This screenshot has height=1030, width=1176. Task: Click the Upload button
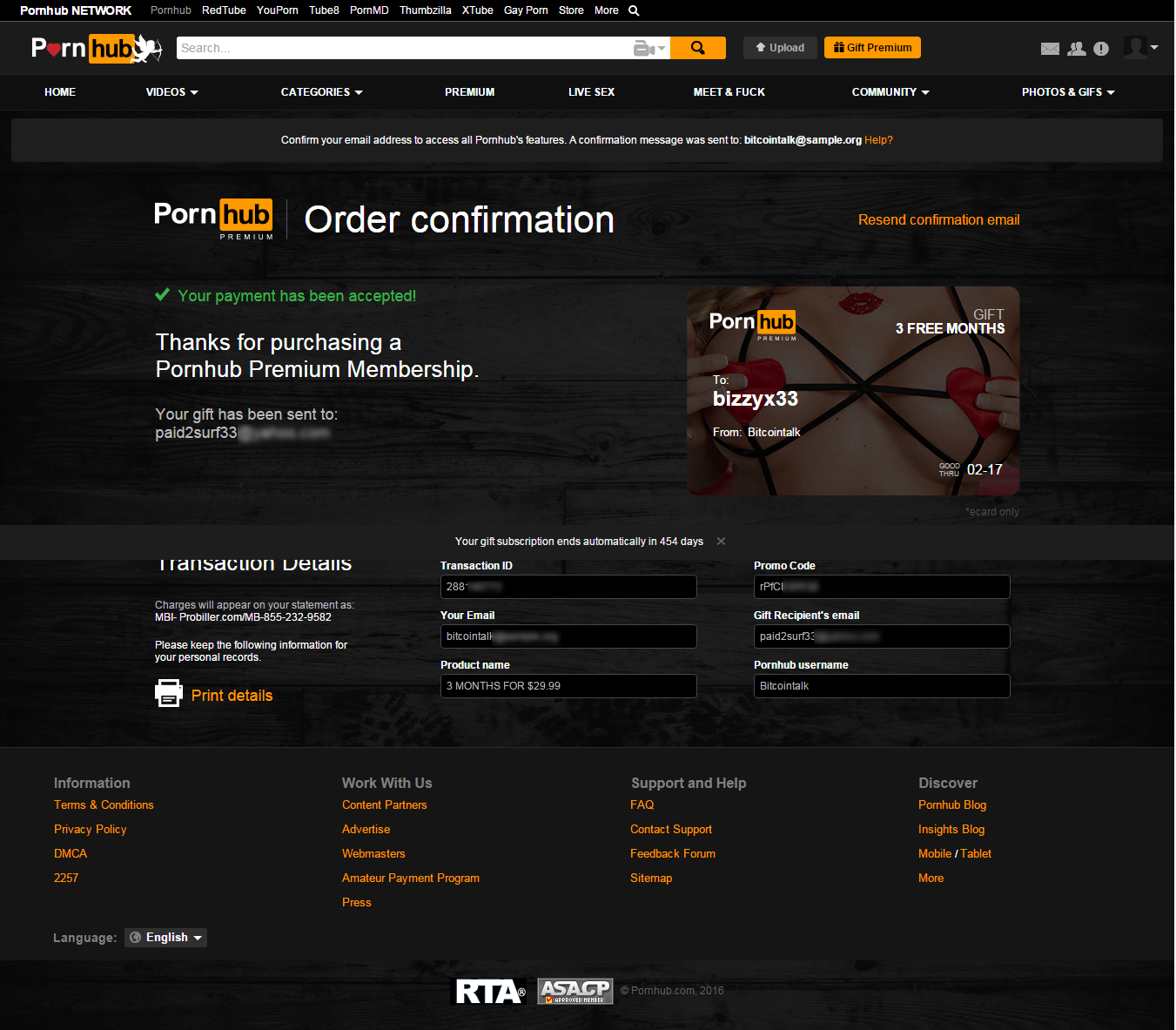(x=780, y=48)
